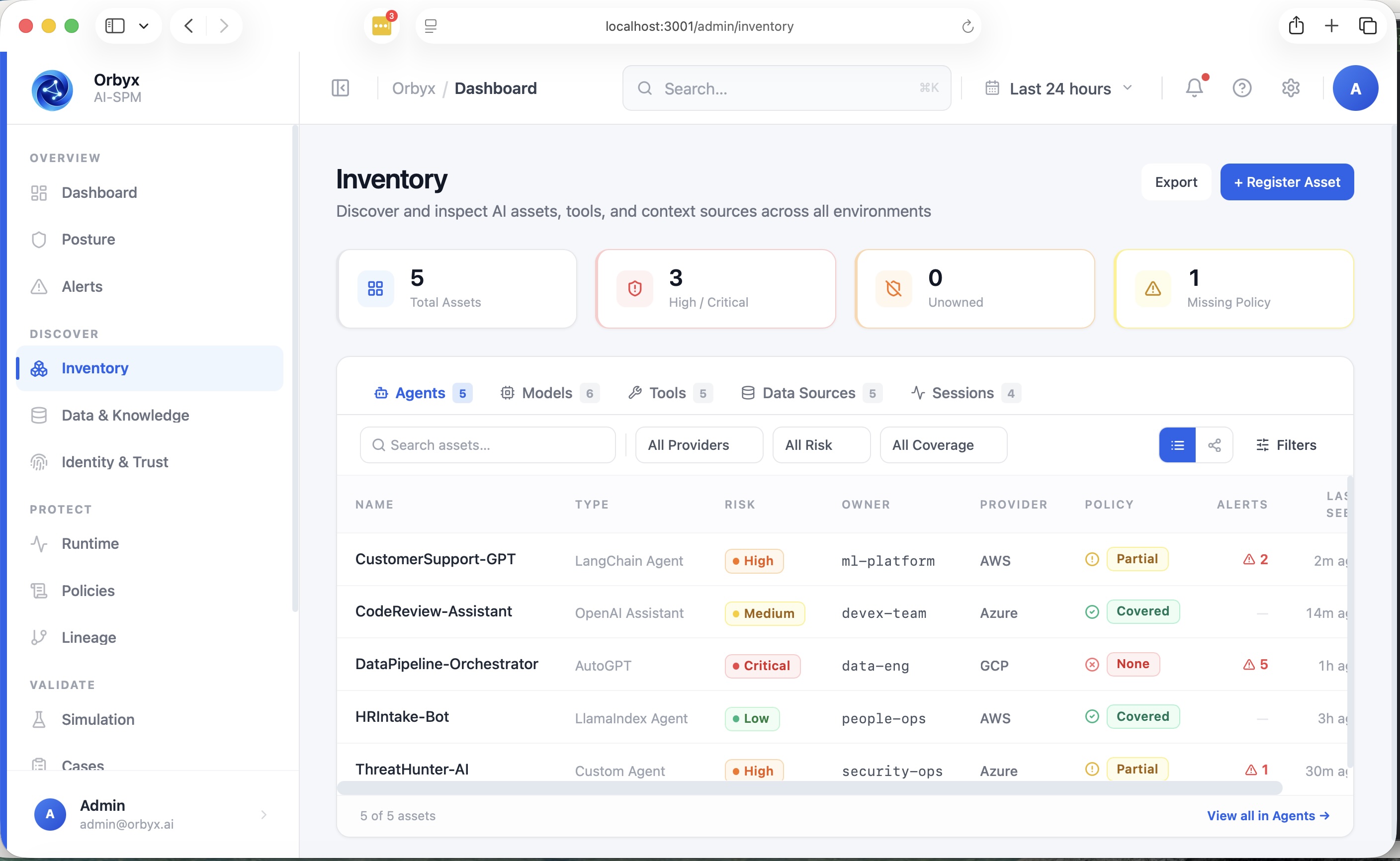Open the All Providers dropdown
This screenshot has height=861, width=1400.
click(x=699, y=445)
